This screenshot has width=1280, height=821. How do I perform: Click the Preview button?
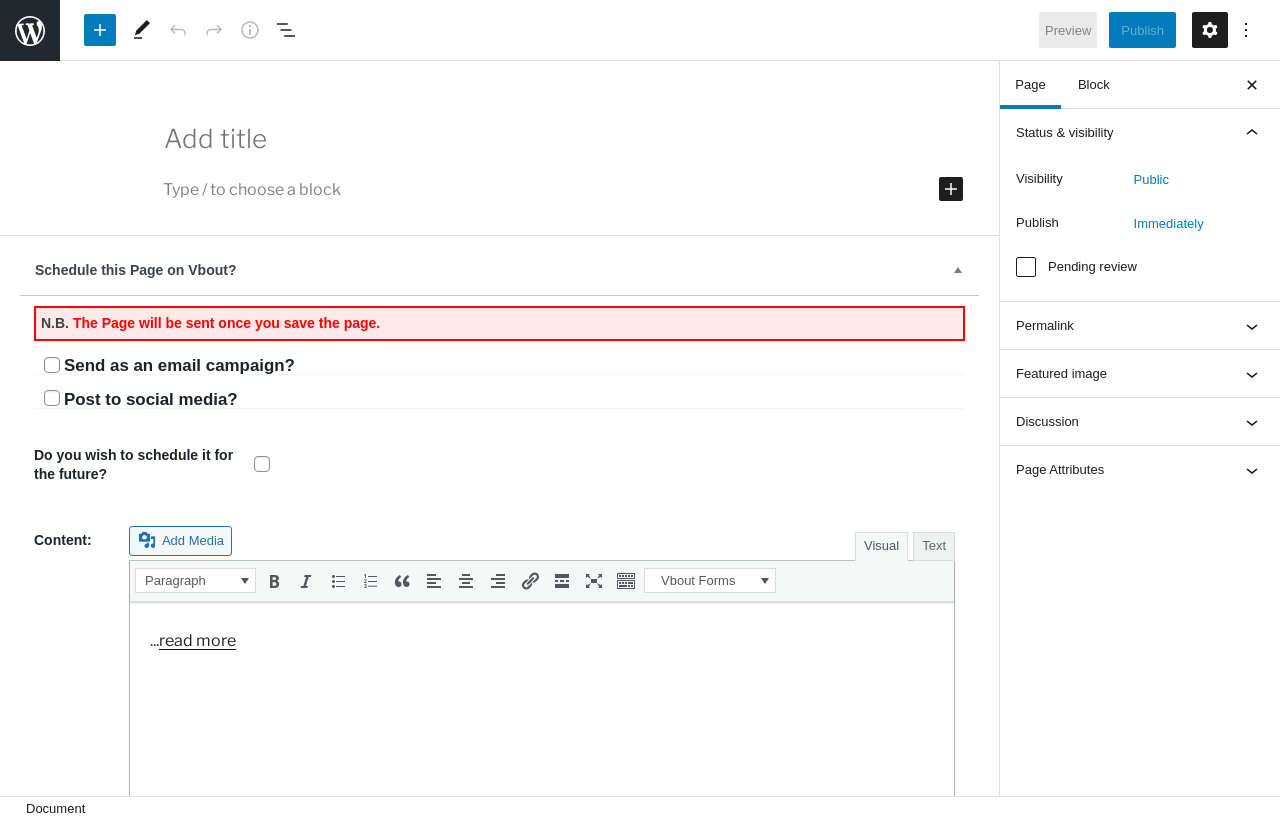1068,30
